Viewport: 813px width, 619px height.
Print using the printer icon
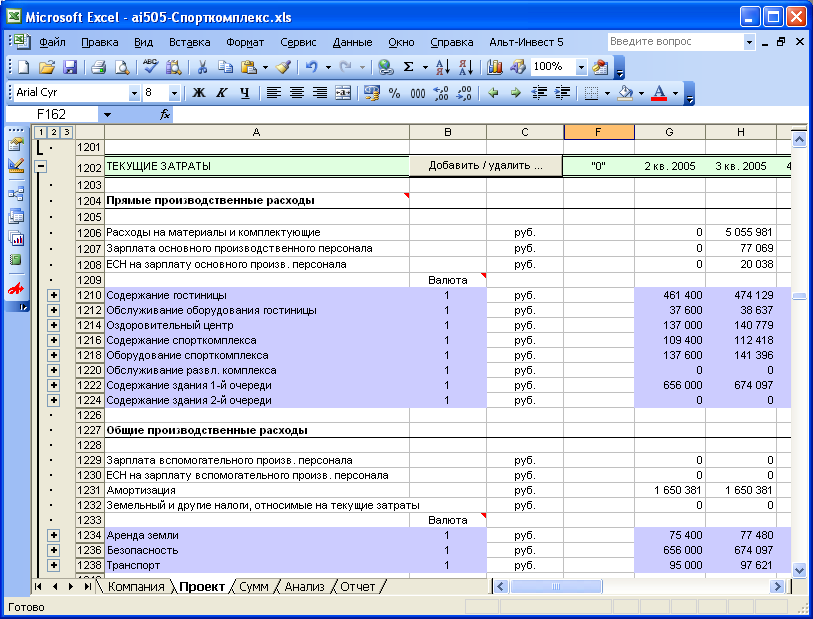point(98,67)
